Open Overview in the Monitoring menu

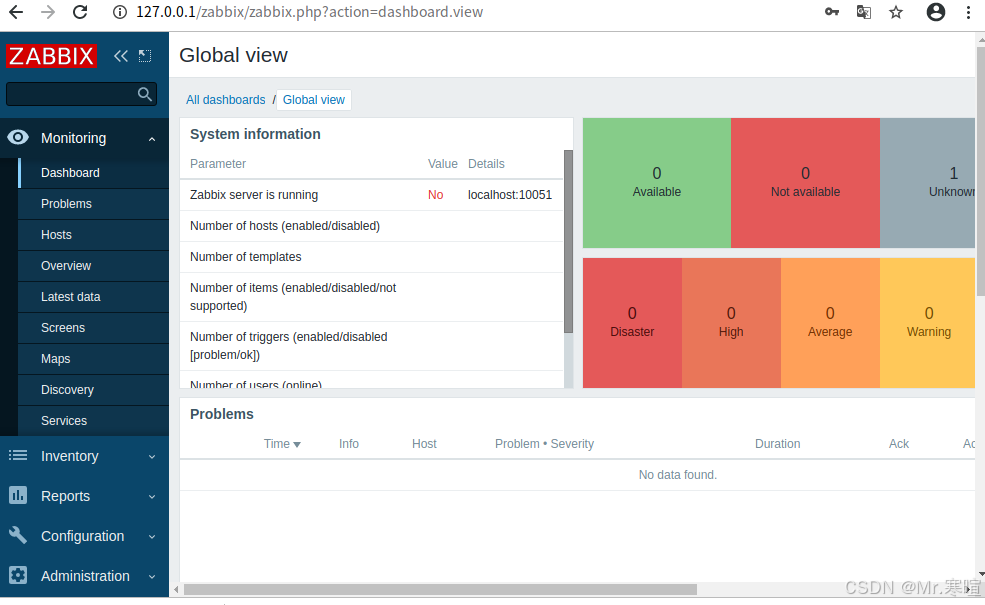(94, 266)
